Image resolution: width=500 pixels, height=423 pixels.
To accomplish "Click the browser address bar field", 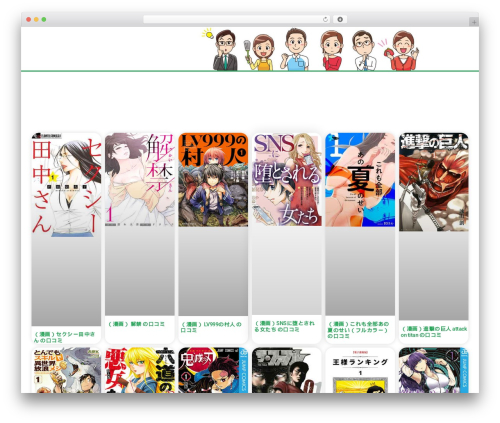I will [x=236, y=20].
